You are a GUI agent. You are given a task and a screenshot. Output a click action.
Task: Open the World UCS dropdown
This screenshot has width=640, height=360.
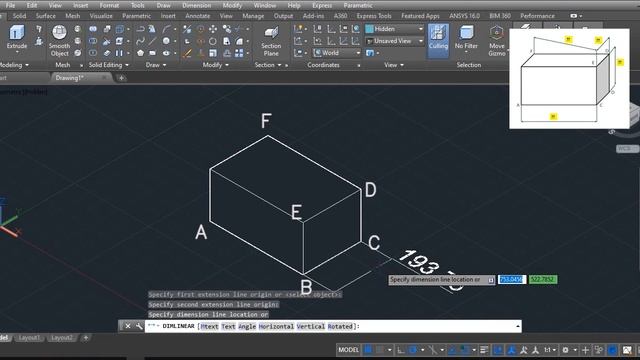[337, 53]
